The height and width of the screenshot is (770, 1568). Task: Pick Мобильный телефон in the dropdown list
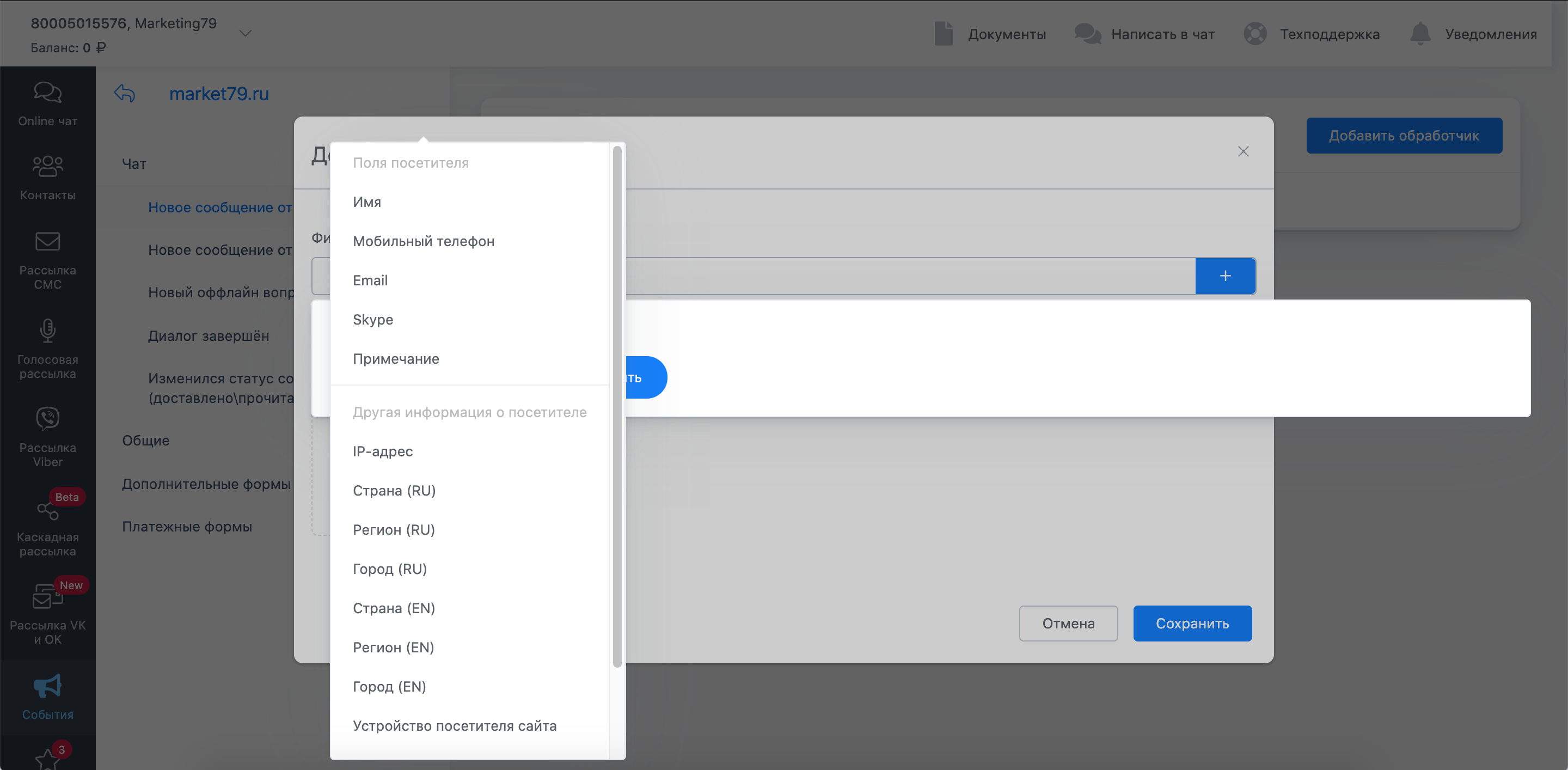click(x=423, y=242)
